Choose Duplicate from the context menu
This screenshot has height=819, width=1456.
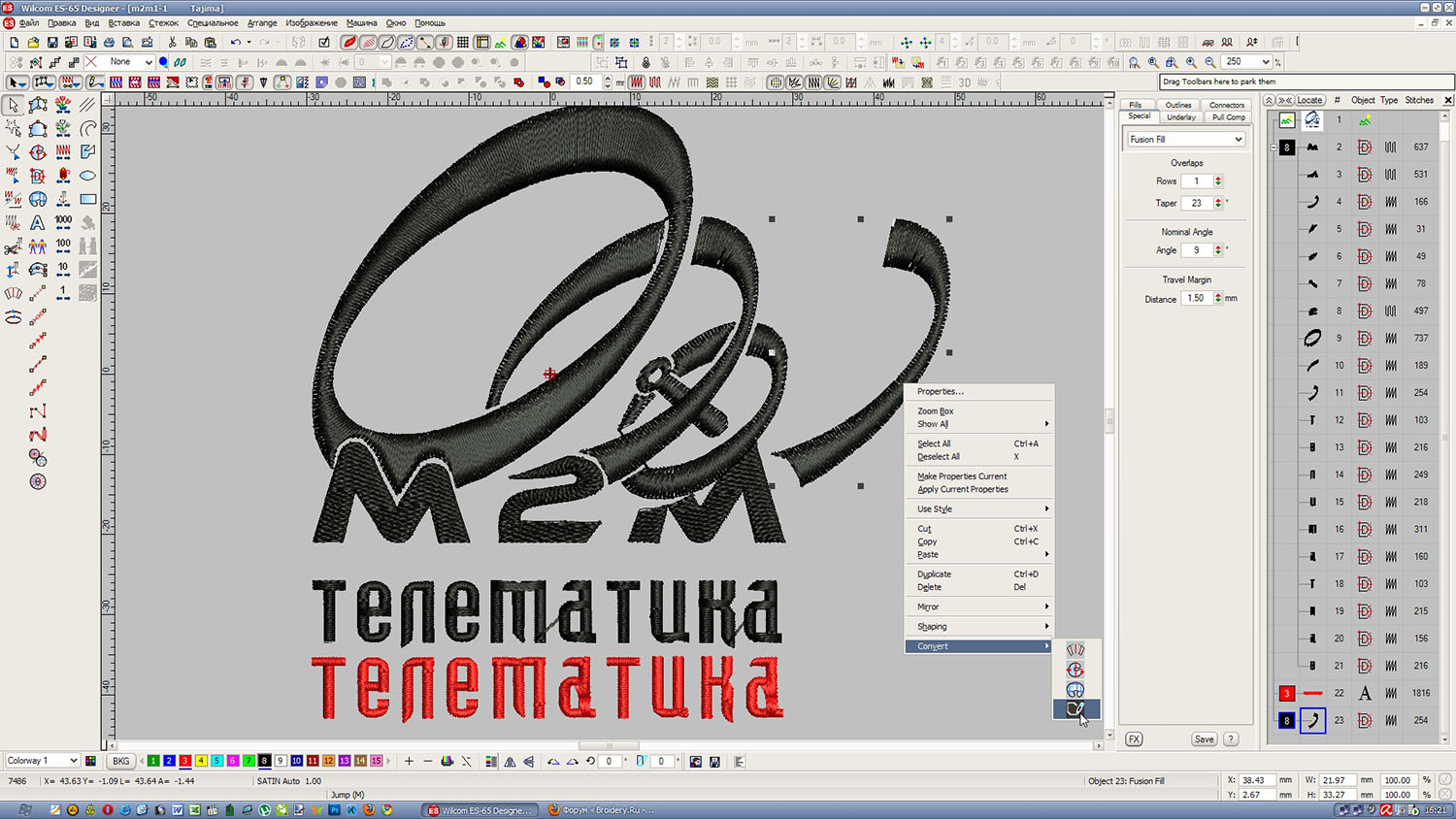(x=934, y=573)
